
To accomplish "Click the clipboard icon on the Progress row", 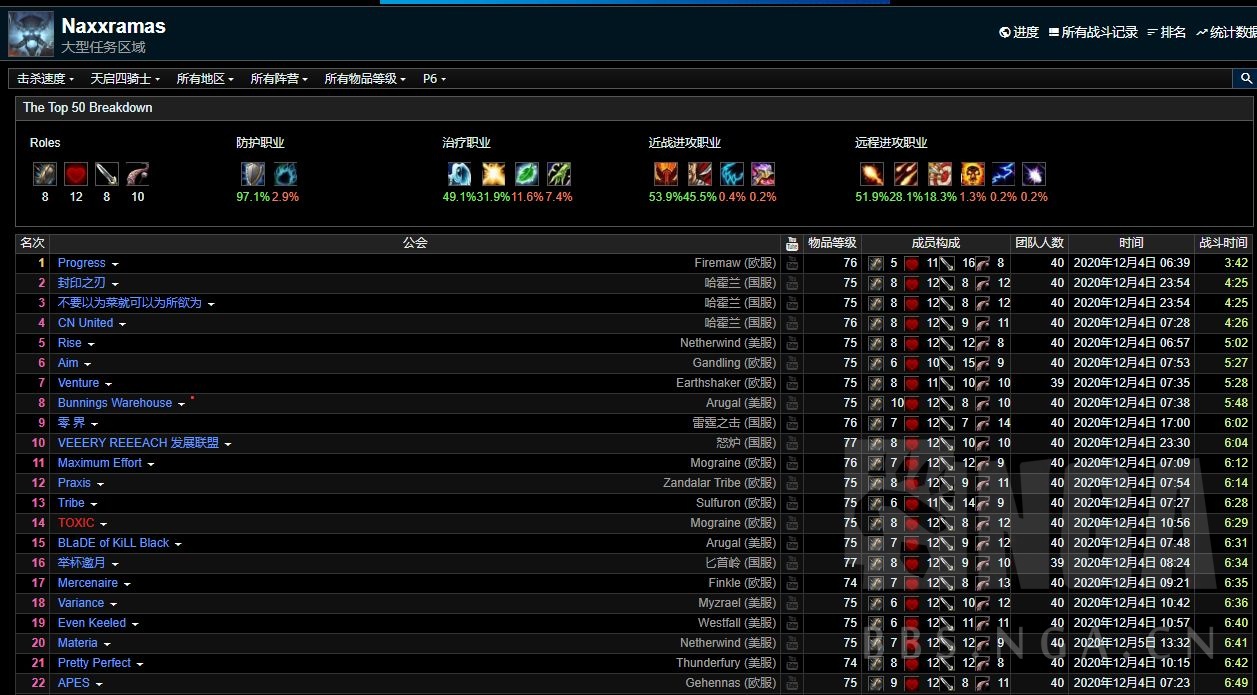I will pos(791,263).
